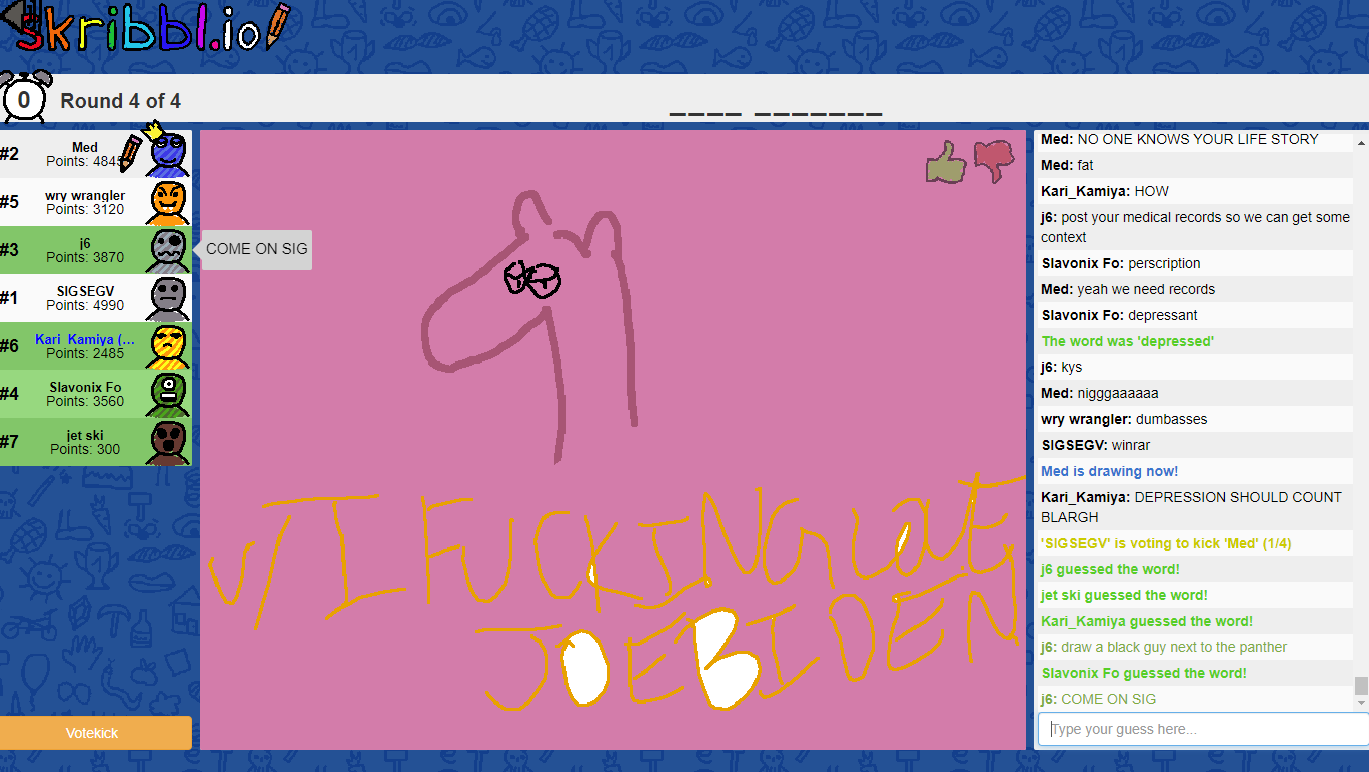Click 'Kari_Kamiya guessed the word!' message
The image size is (1369, 772).
pyautogui.click(x=1147, y=621)
